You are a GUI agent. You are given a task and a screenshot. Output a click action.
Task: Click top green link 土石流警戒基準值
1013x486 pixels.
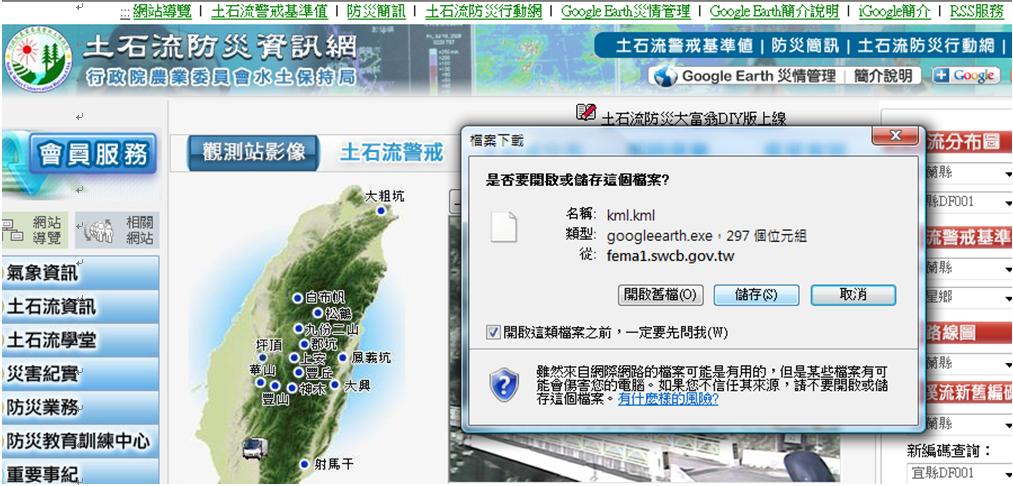point(269,11)
